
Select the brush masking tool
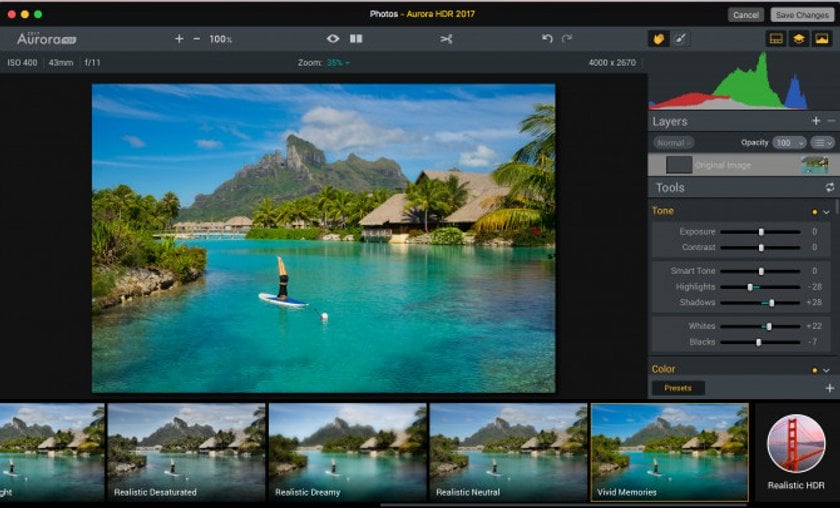pyautogui.click(x=679, y=39)
